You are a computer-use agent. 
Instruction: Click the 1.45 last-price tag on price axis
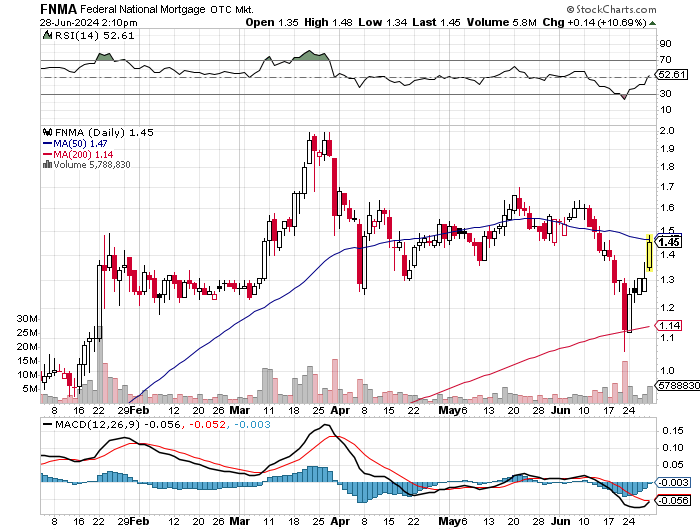tap(669, 242)
